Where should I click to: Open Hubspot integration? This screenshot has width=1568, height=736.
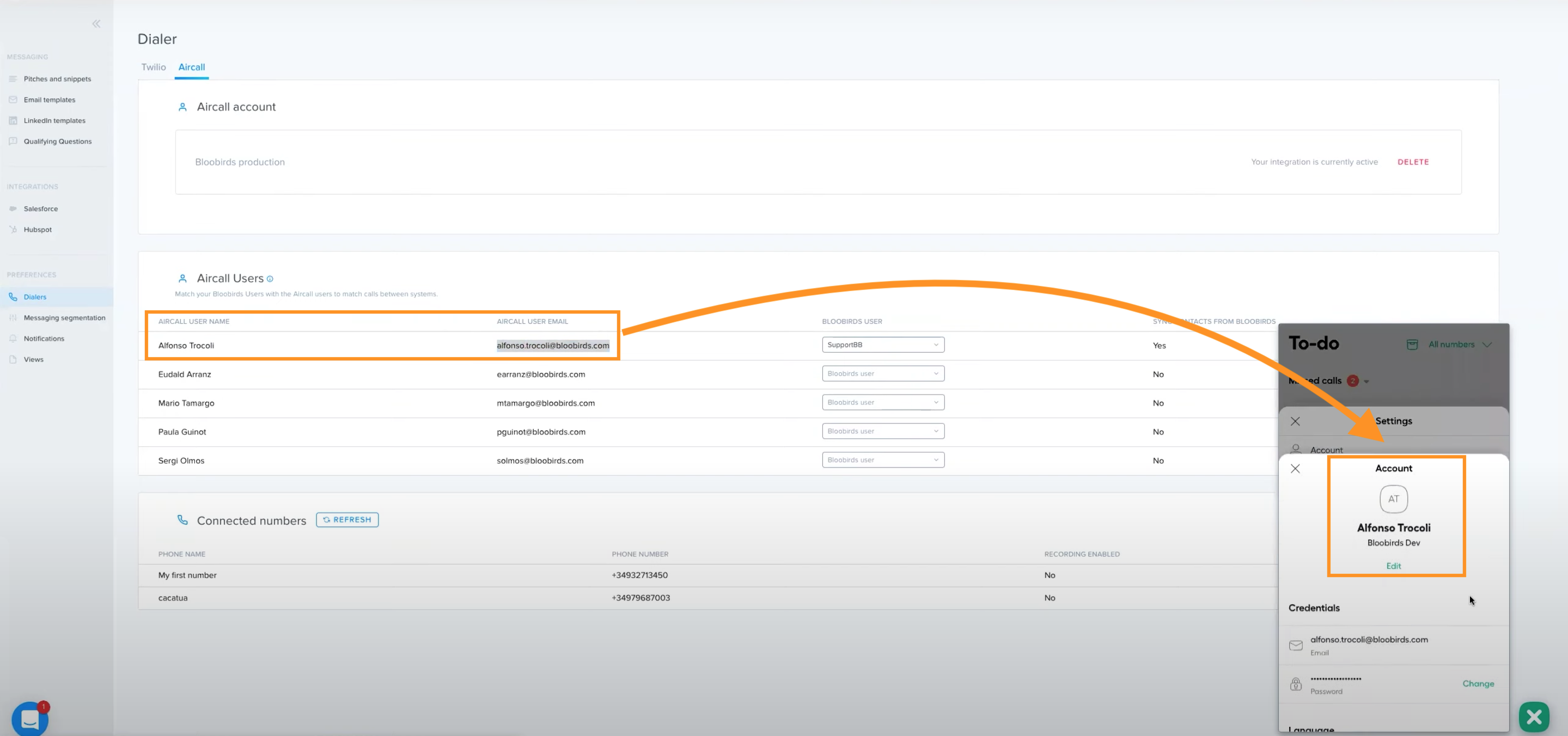tap(38, 229)
